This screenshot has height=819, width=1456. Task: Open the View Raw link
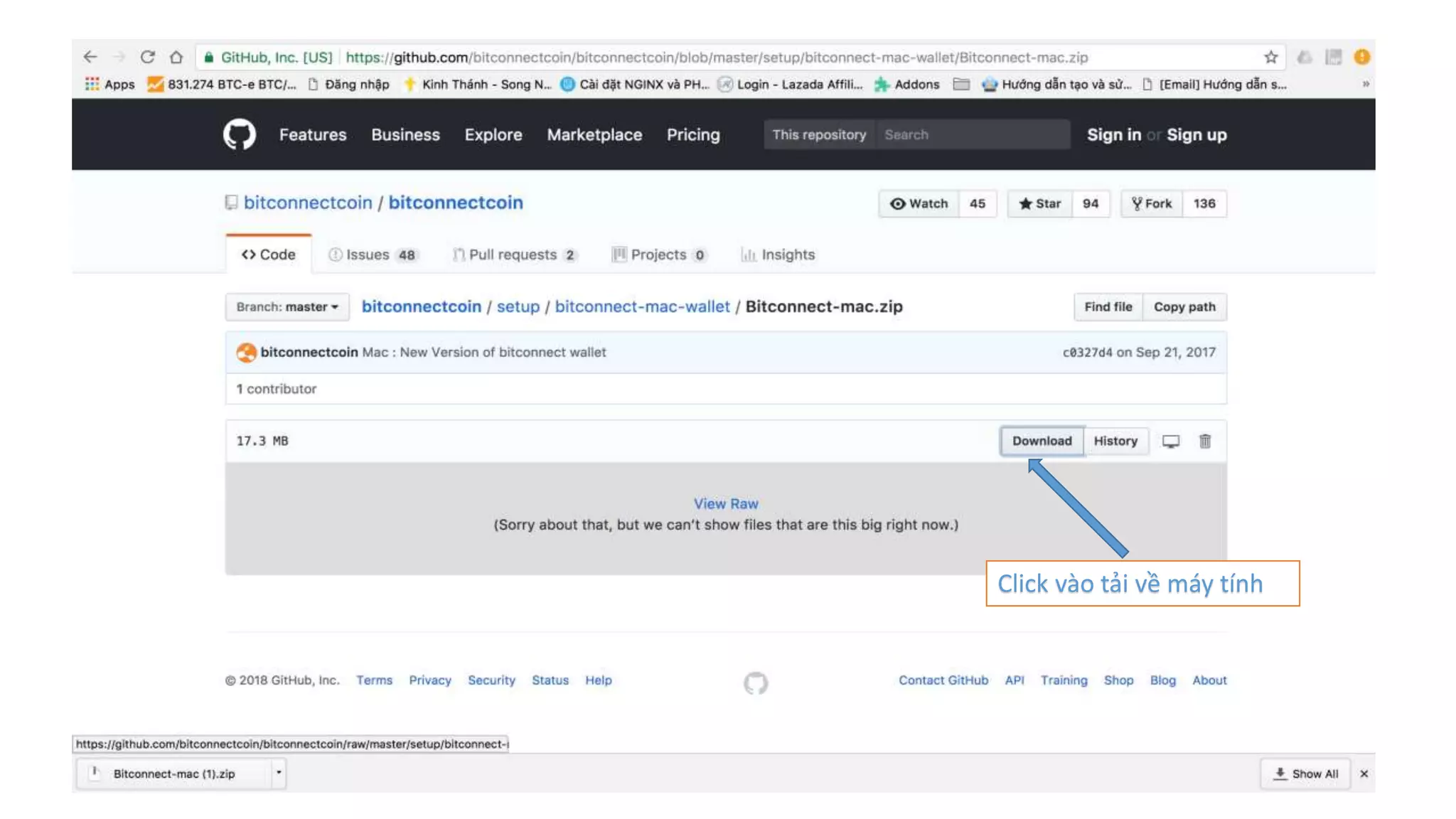click(726, 504)
